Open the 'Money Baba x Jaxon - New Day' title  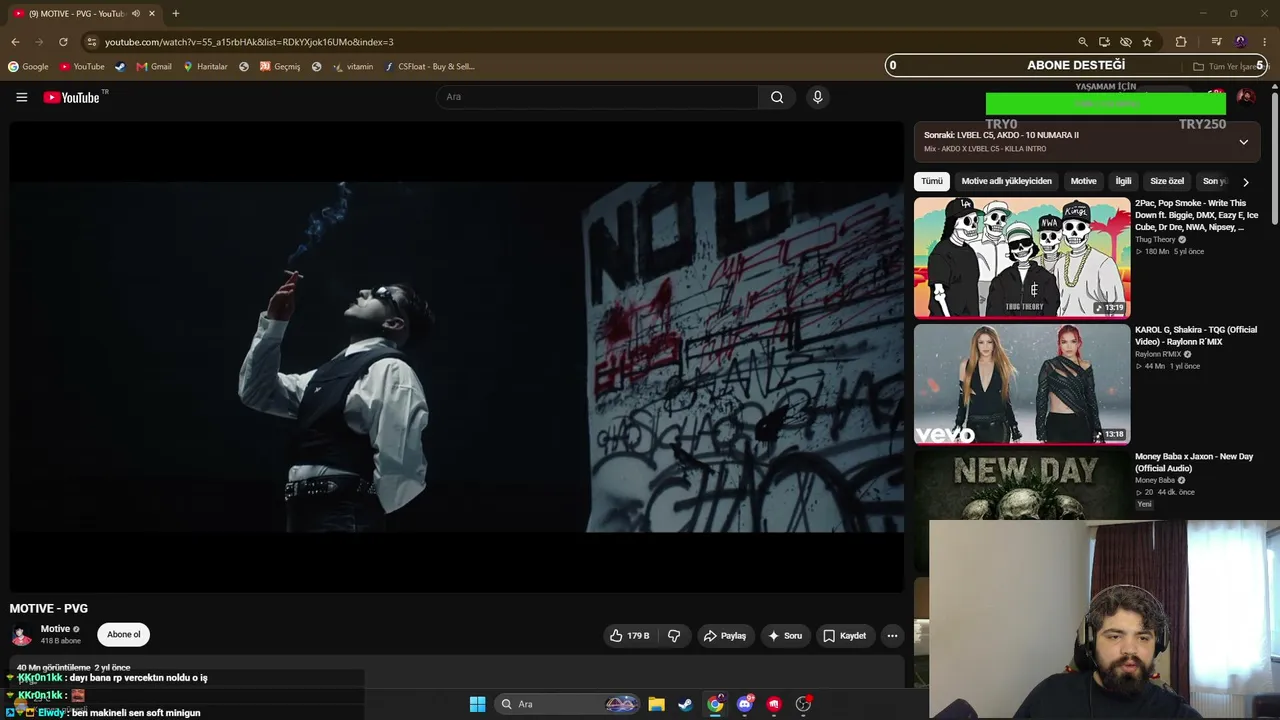point(1194,462)
